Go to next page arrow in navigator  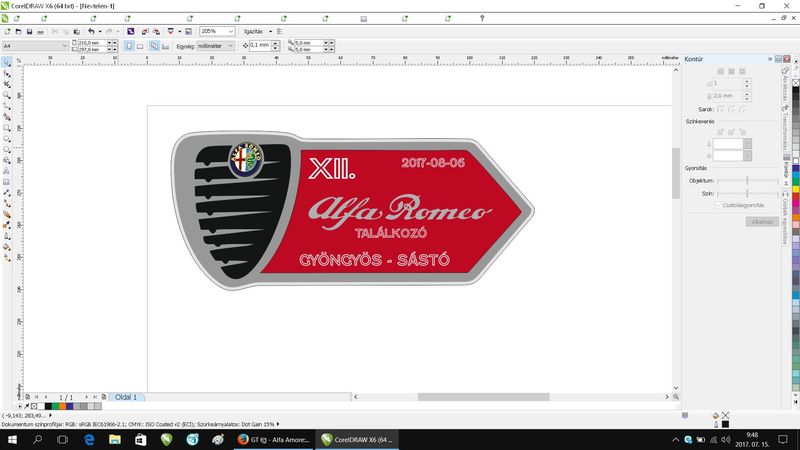click(x=86, y=397)
